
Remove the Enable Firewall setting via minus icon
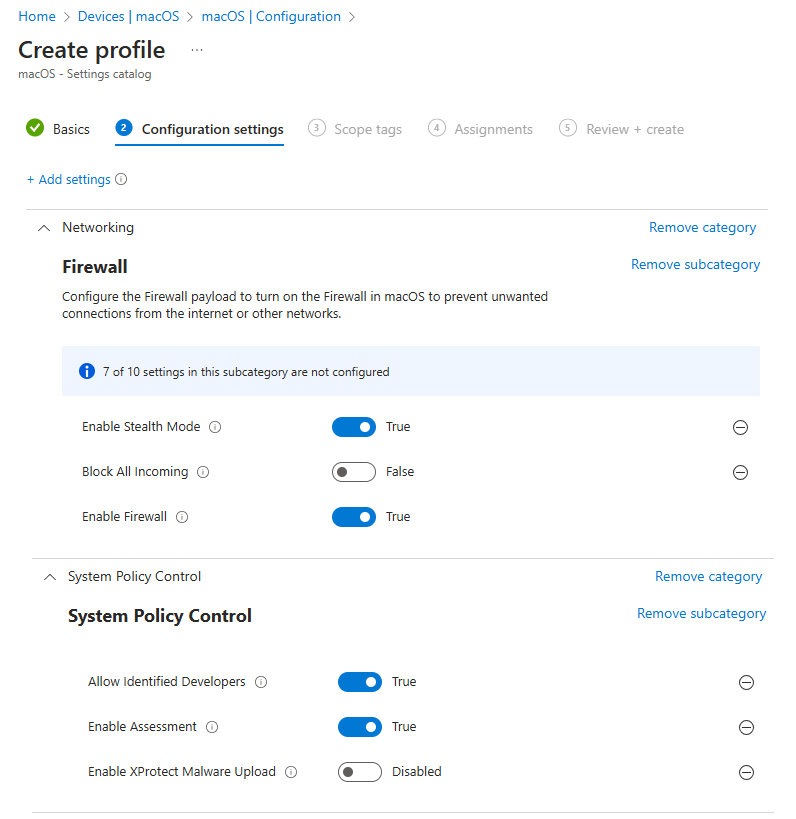[740, 516]
